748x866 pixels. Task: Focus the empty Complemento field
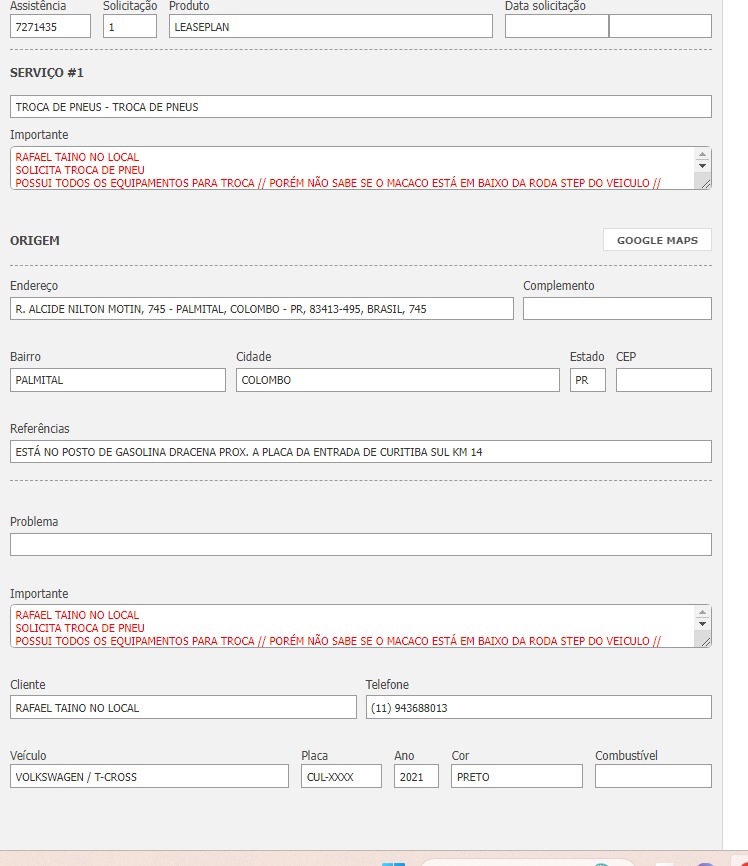(617, 309)
